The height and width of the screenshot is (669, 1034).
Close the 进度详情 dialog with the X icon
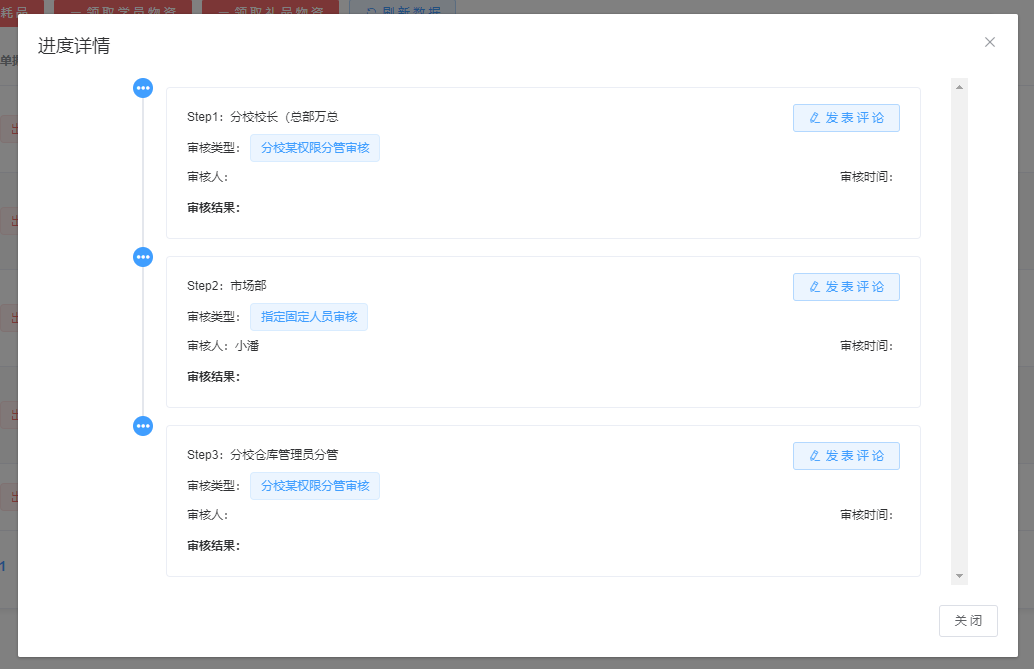[990, 42]
